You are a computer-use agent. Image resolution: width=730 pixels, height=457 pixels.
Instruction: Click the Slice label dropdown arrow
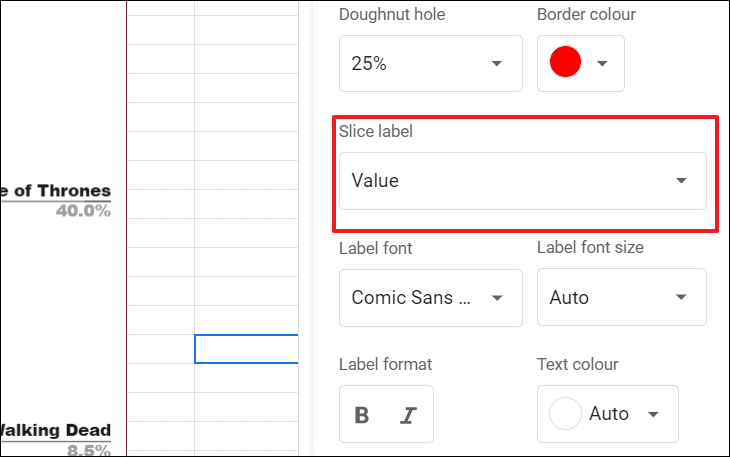click(x=681, y=181)
